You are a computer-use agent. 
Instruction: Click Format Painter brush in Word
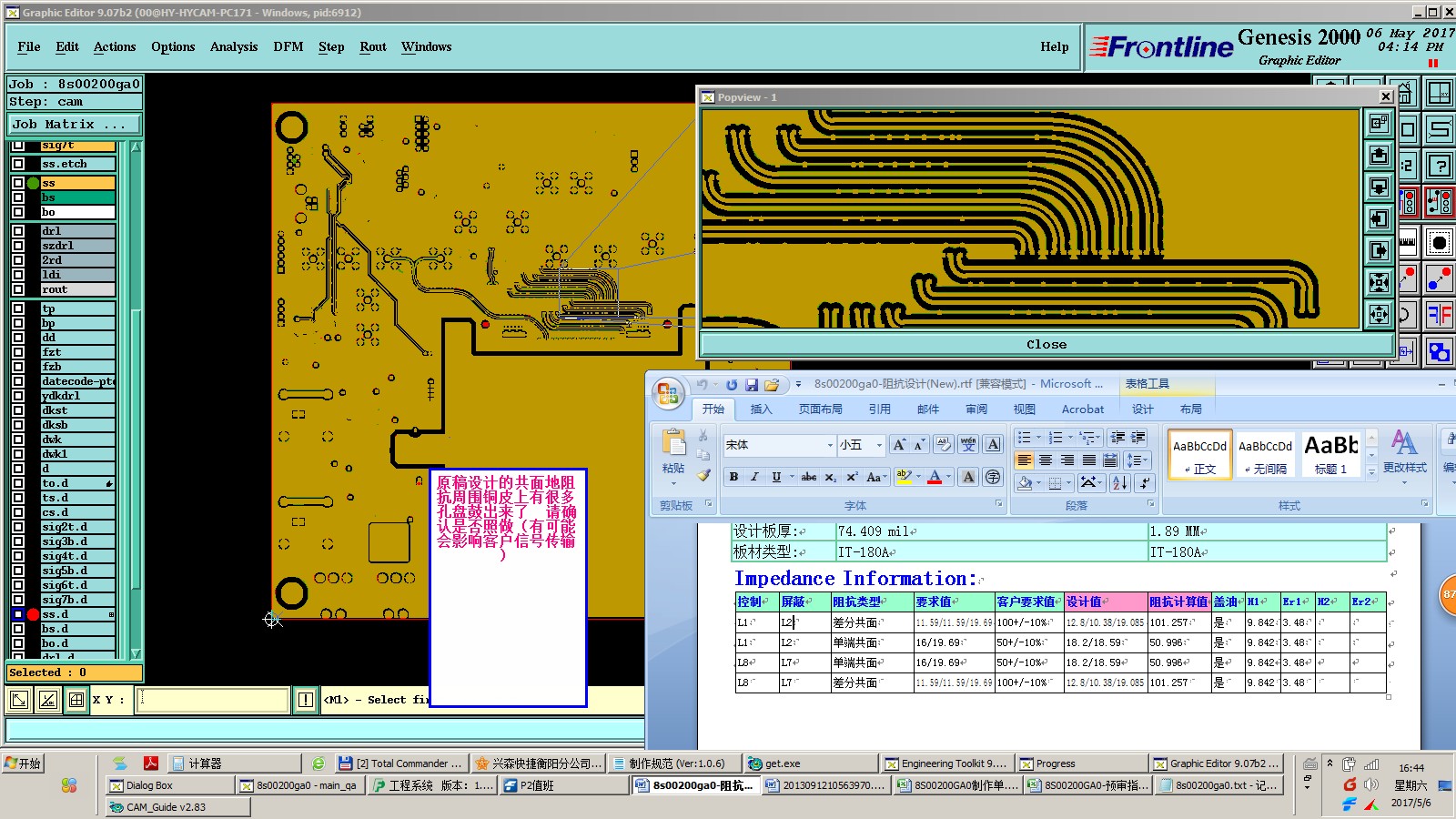(703, 475)
